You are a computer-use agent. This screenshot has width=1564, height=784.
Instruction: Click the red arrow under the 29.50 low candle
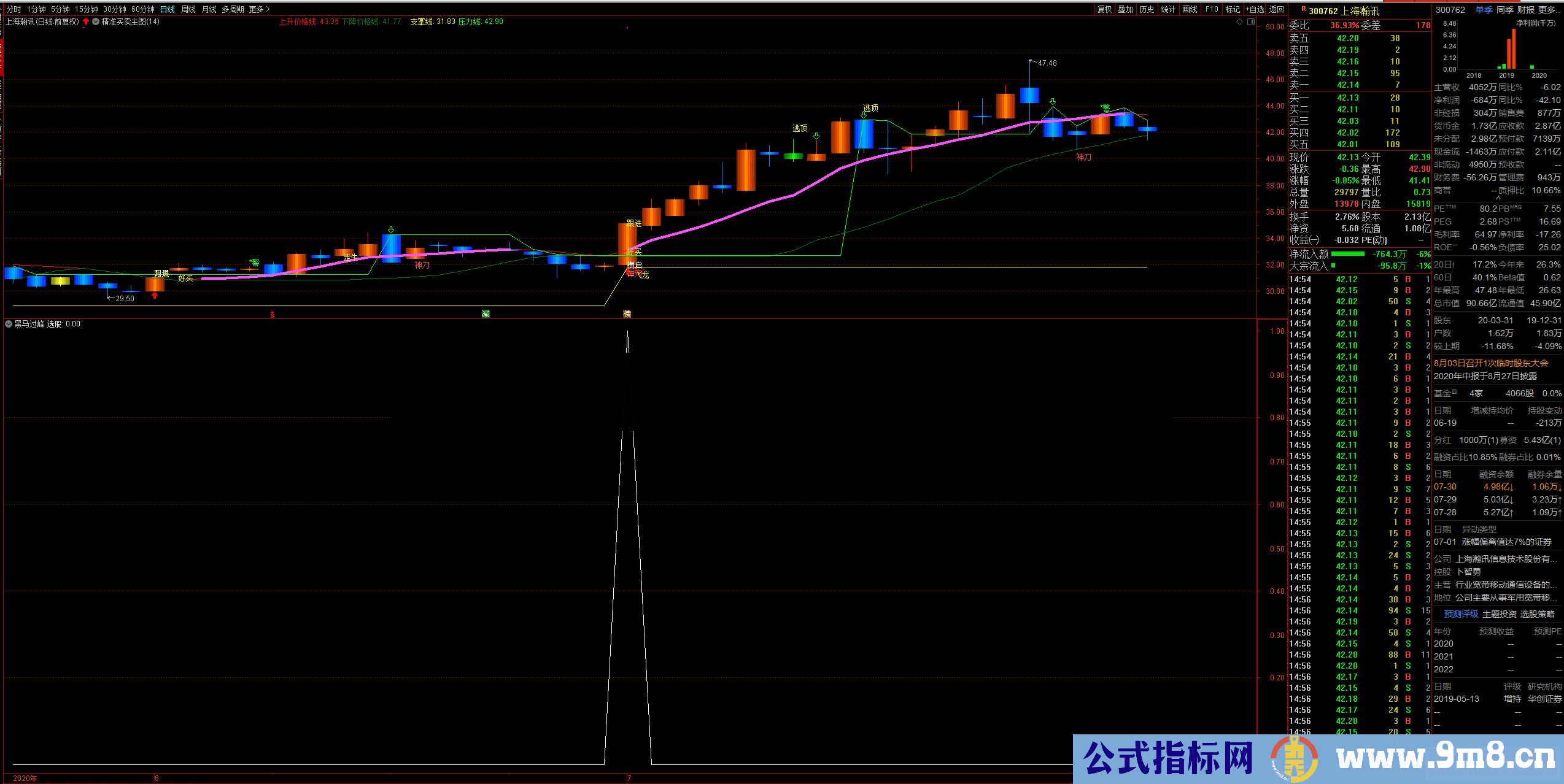click(x=155, y=296)
